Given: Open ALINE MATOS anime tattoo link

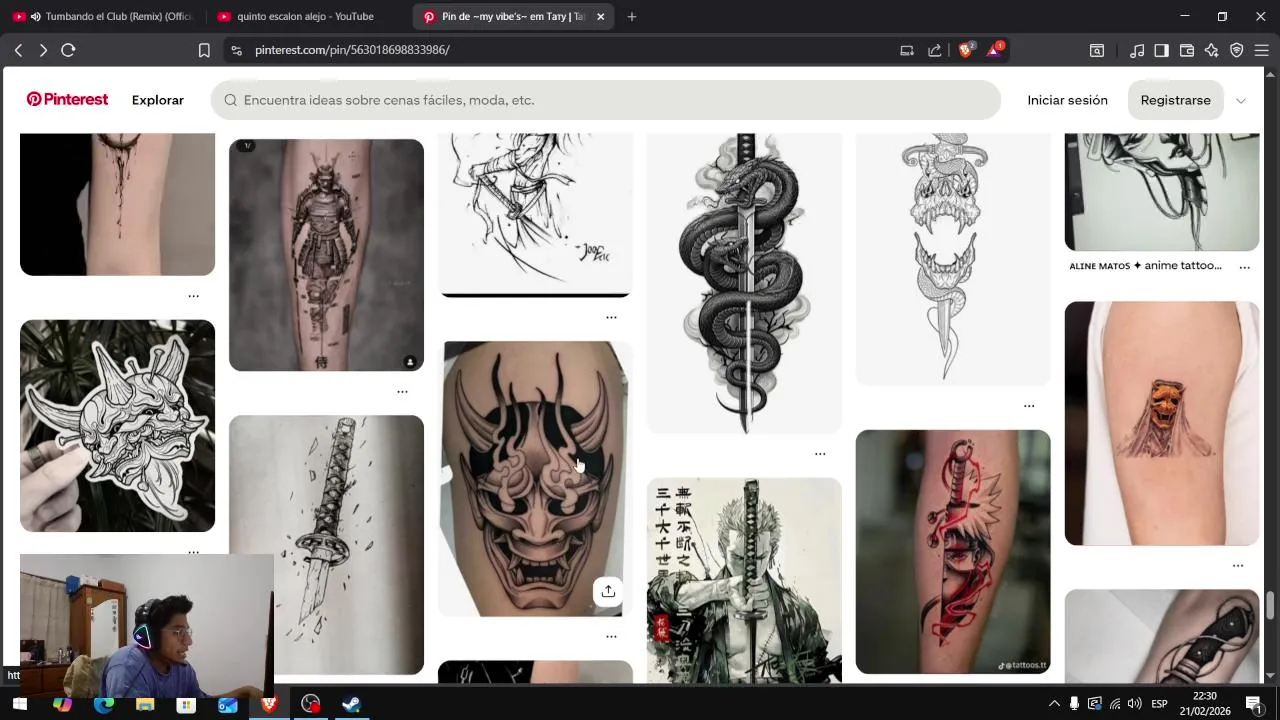Looking at the screenshot, I should pyautogui.click(x=1145, y=266).
